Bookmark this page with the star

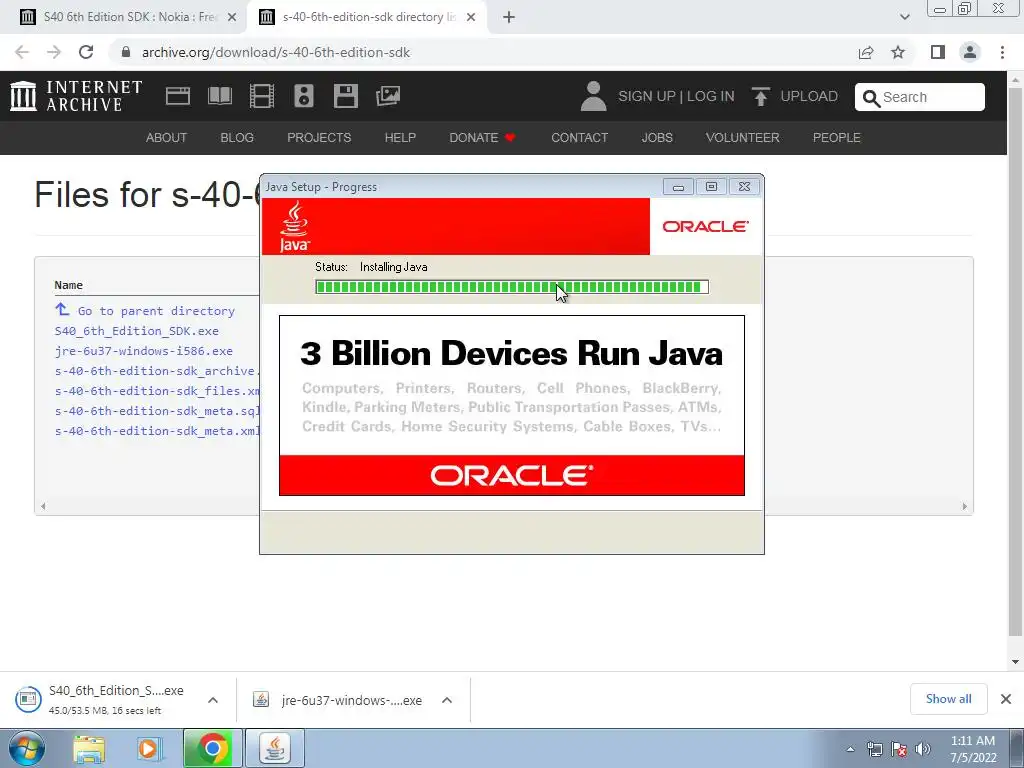[x=898, y=52]
